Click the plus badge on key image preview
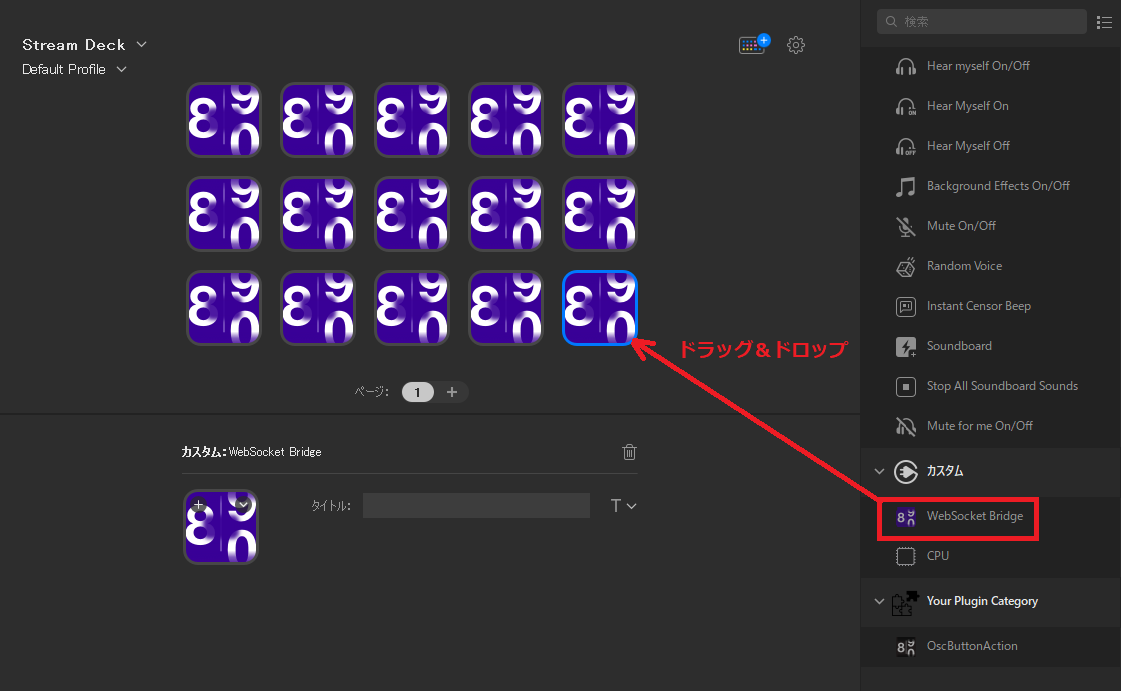 [x=198, y=504]
